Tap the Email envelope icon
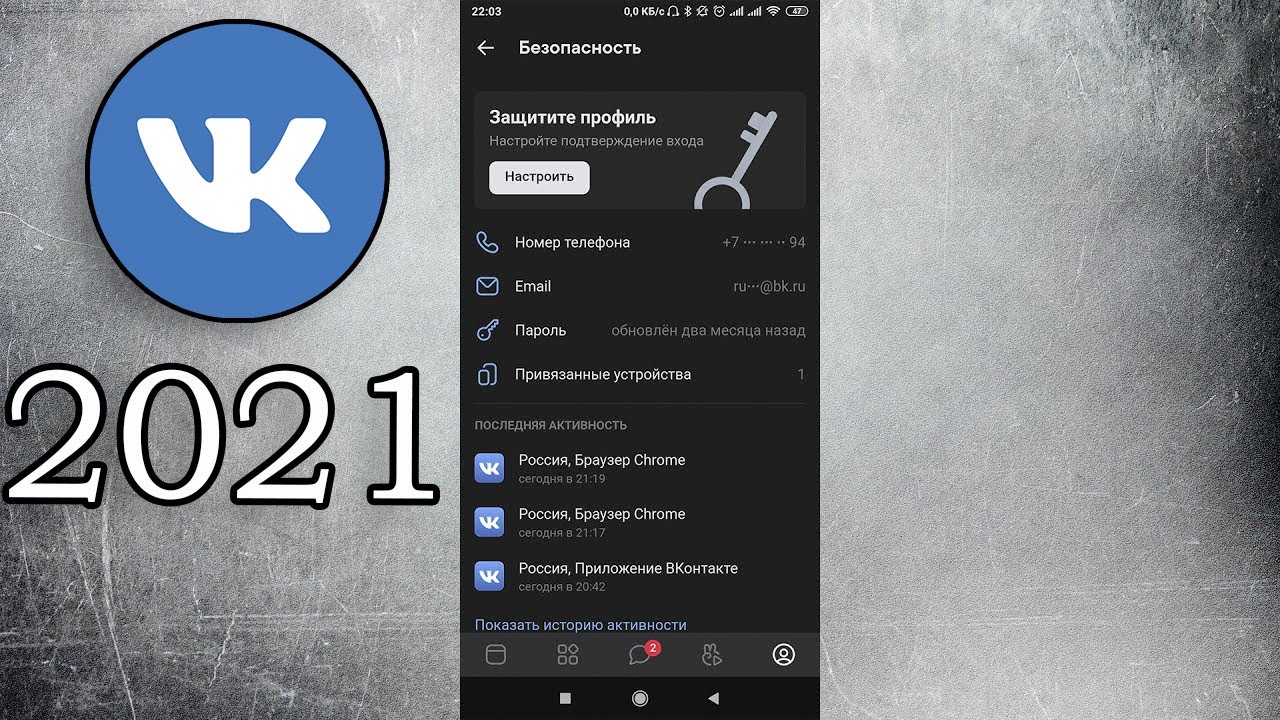 [487, 286]
